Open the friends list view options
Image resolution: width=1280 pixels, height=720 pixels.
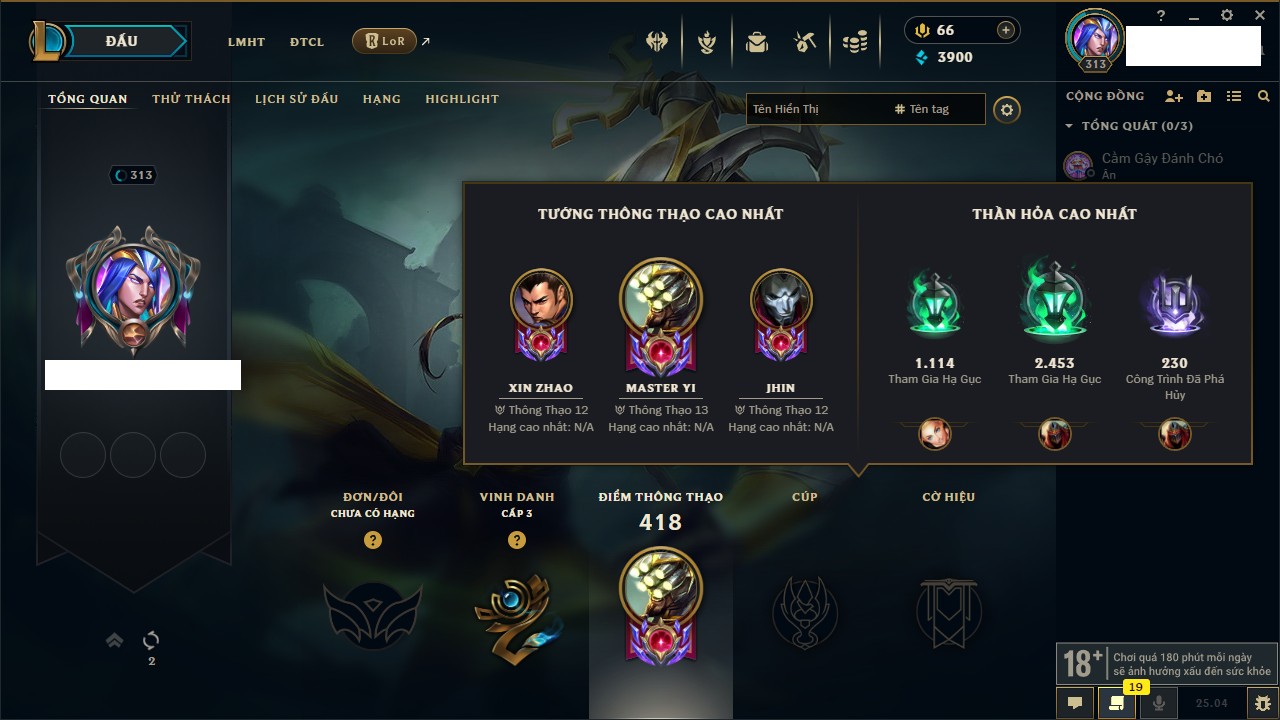[x=1234, y=96]
